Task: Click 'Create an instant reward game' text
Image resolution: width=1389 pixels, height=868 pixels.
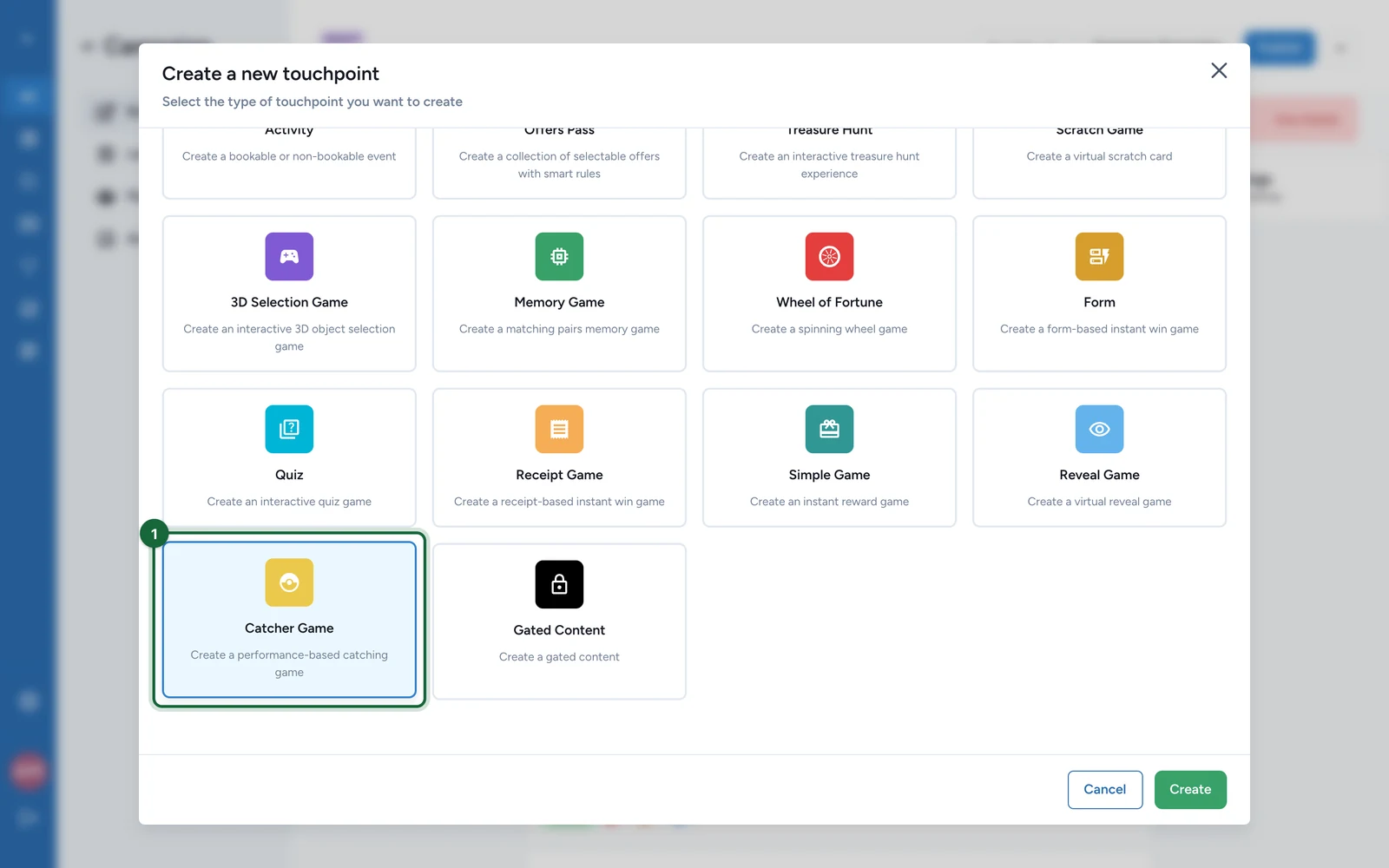Action: pyautogui.click(x=829, y=502)
